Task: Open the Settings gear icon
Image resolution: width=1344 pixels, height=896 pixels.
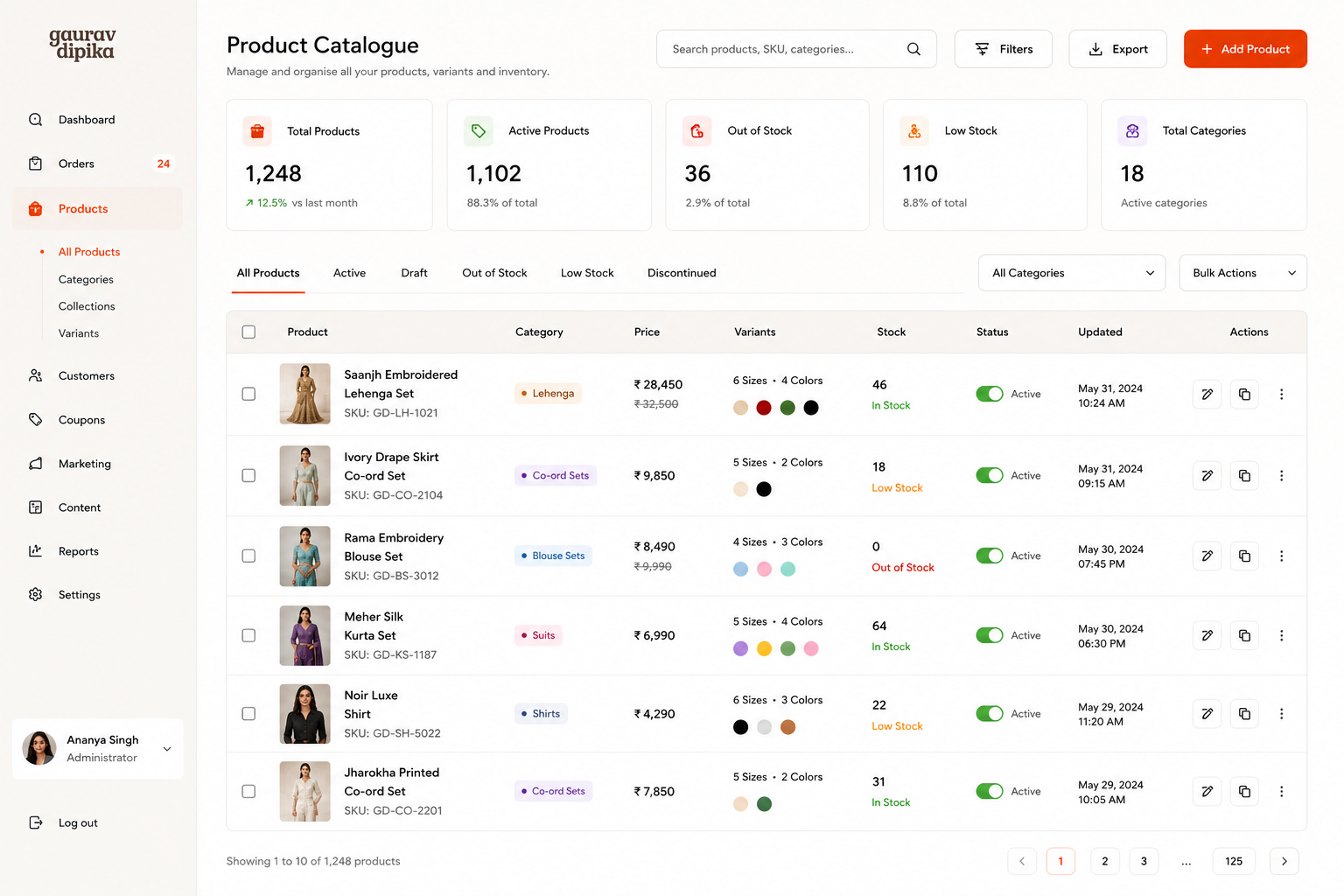Action: [35, 595]
